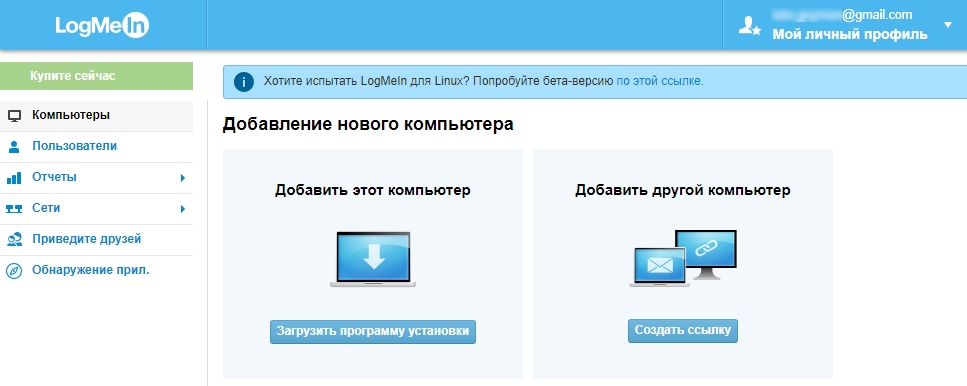Click Загрузить программу установки button
Image resolution: width=967 pixels, height=386 pixels.
click(x=372, y=331)
